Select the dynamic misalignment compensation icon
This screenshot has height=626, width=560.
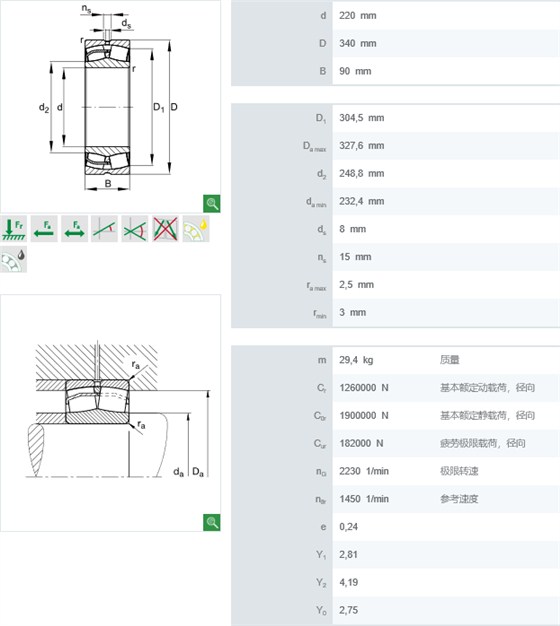click(x=135, y=229)
